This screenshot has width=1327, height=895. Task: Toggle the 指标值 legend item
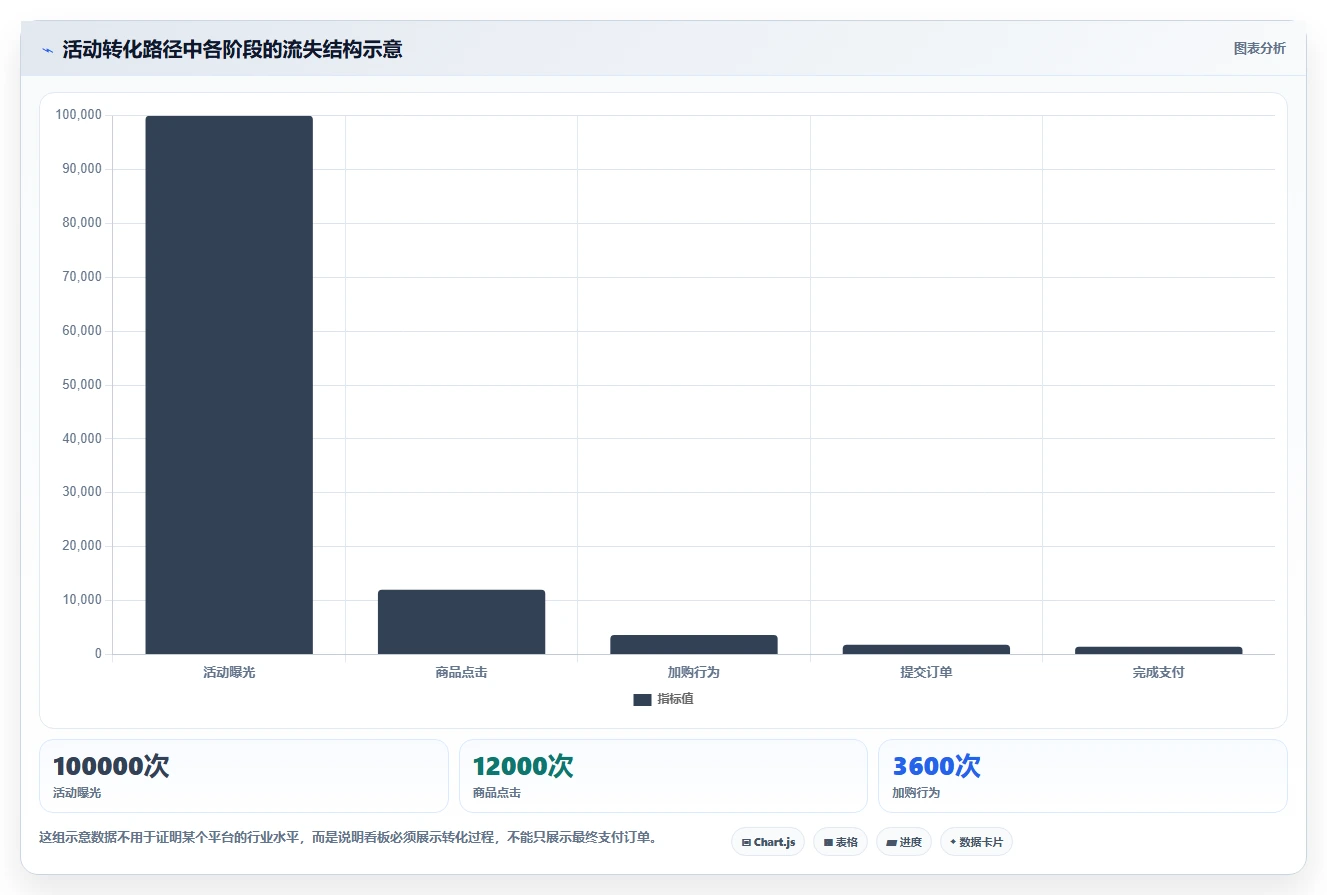[663, 699]
